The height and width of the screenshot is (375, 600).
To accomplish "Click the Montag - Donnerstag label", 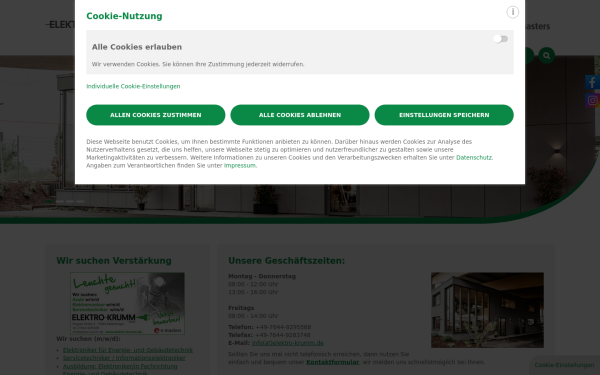I will (x=262, y=276).
